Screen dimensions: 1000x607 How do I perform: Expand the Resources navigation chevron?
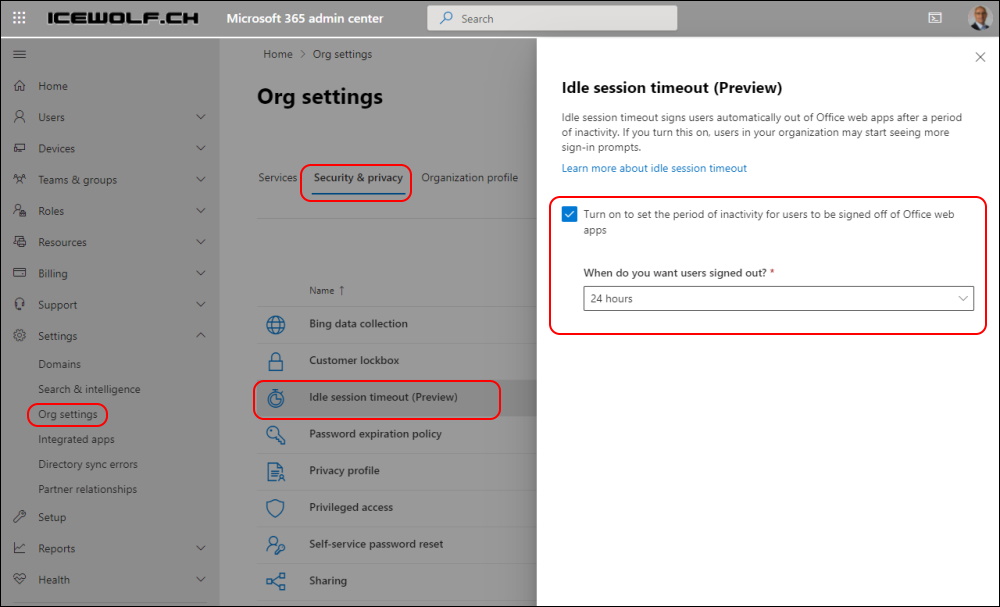tap(201, 242)
